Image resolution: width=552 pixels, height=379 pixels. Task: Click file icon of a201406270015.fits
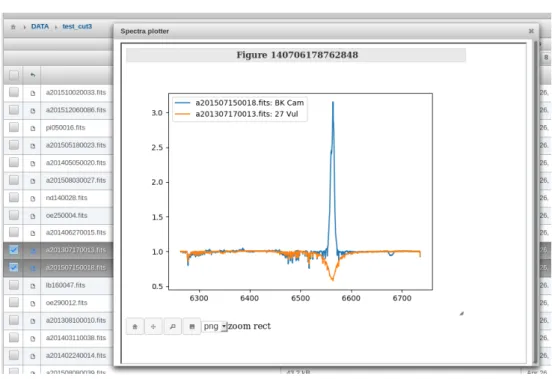[x=33, y=233]
